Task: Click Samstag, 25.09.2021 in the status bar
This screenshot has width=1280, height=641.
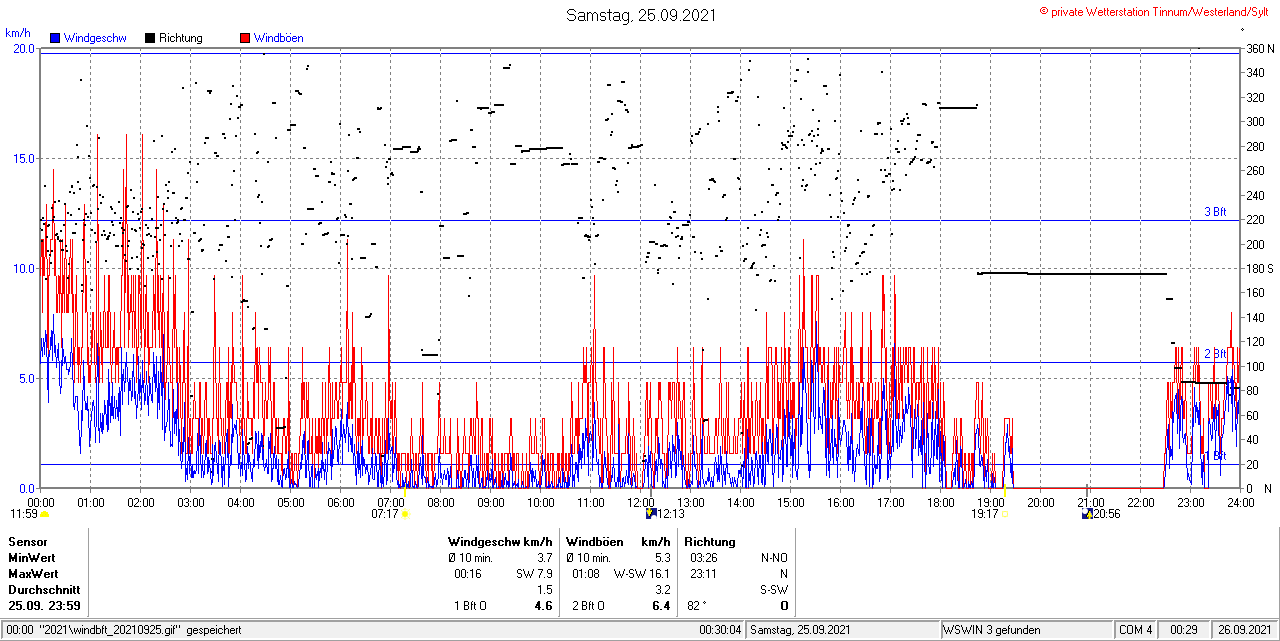Action: click(800, 630)
